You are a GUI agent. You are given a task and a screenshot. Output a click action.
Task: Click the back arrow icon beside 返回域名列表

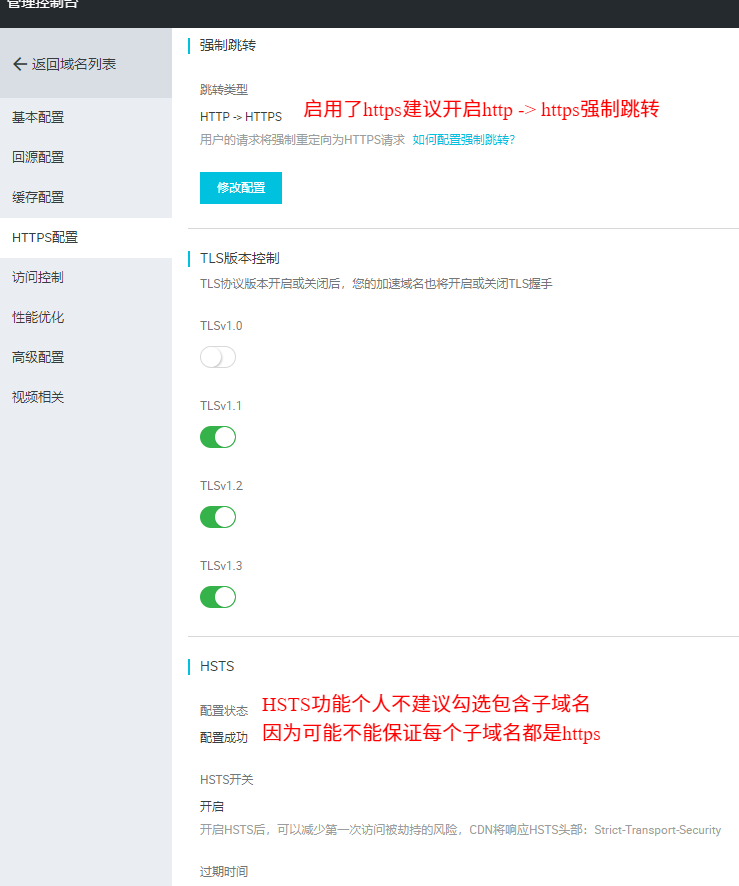pyautogui.click(x=20, y=64)
